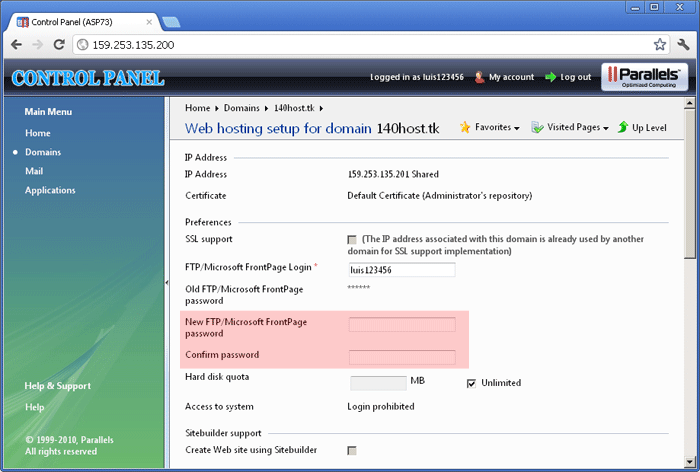Open the browser wrench settings menu
Image resolution: width=700 pixels, height=472 pixels.
[x=683, y=45]
